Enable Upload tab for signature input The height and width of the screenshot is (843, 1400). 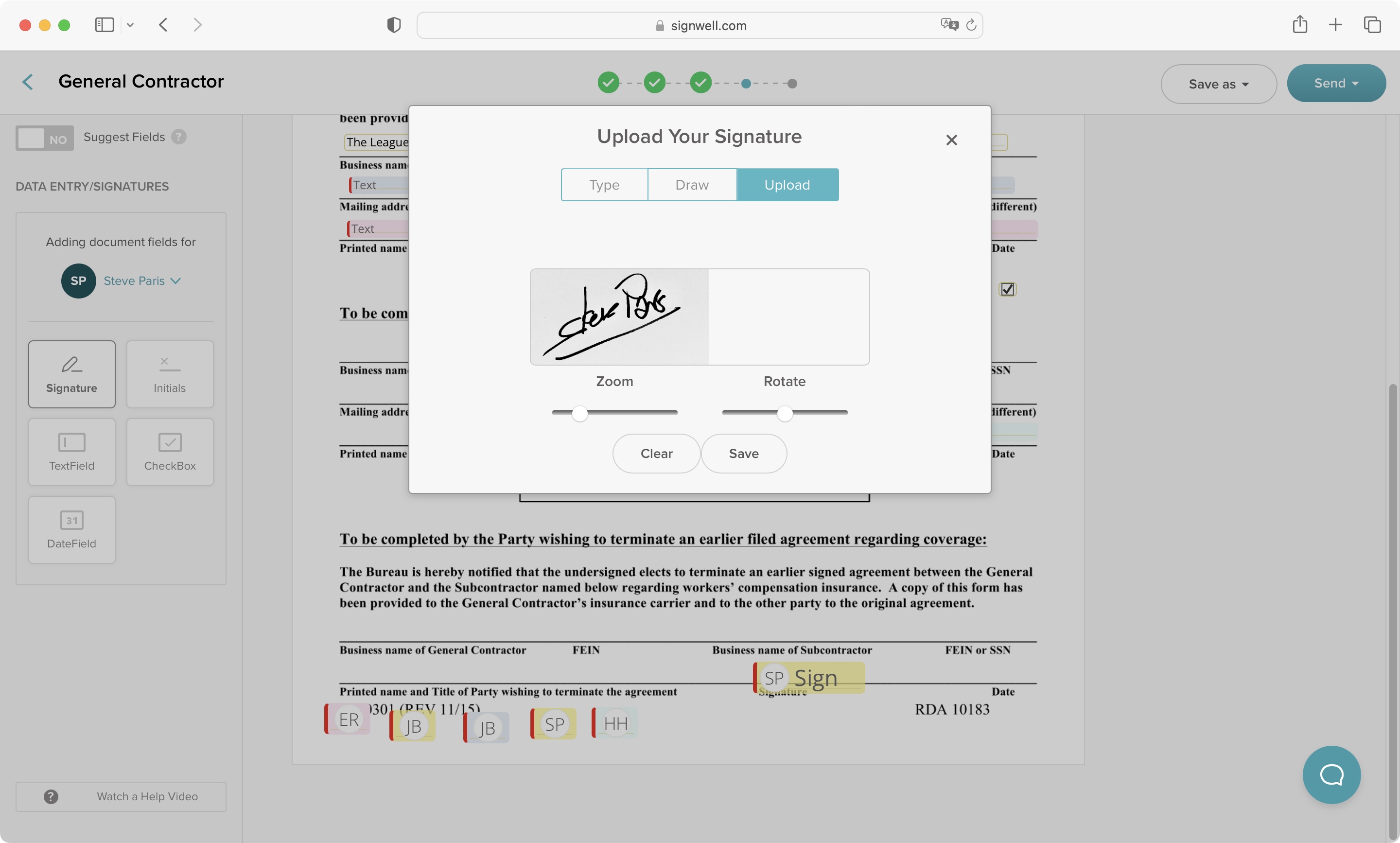787,184
